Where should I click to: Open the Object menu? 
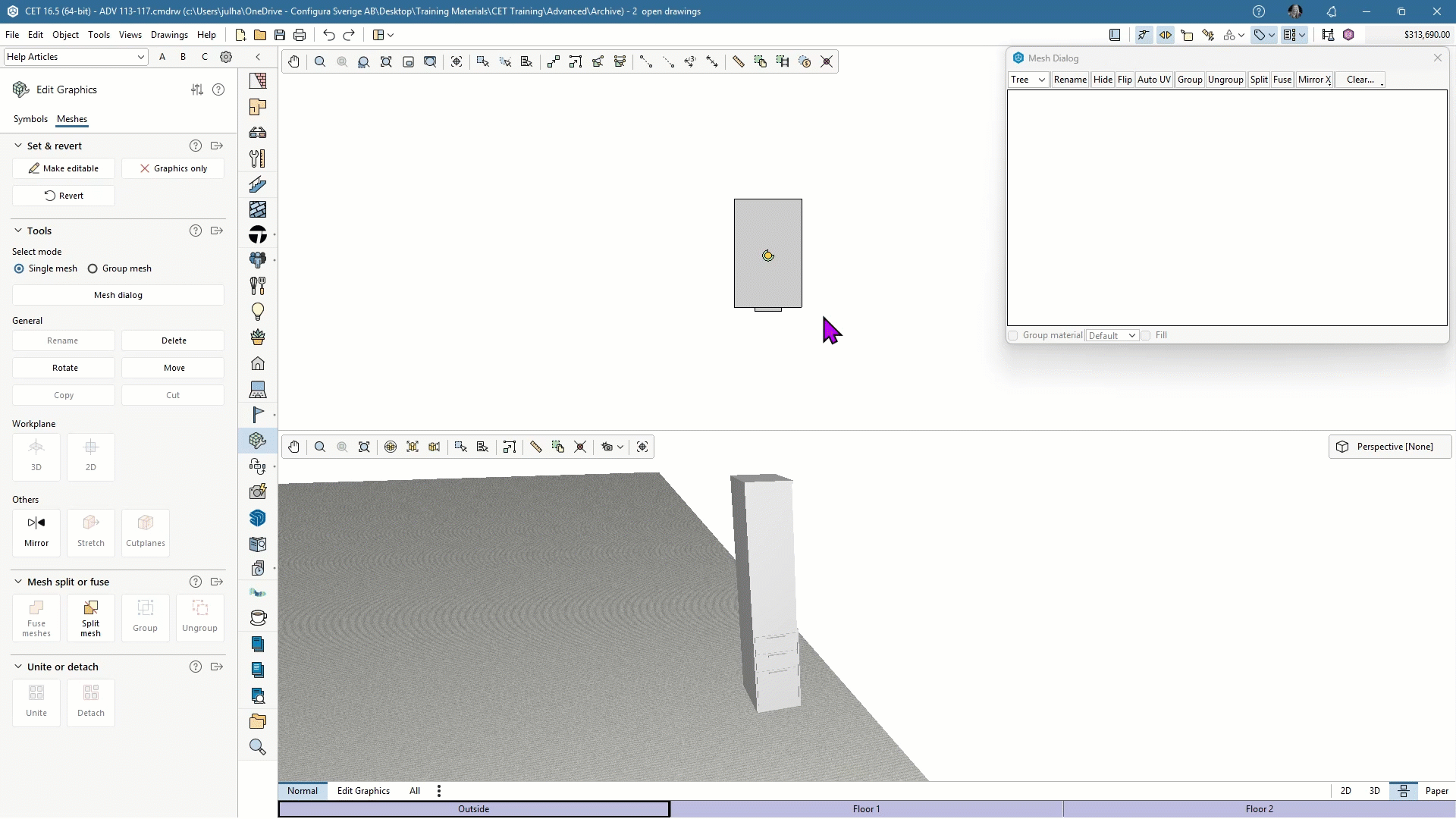[65, 35]
